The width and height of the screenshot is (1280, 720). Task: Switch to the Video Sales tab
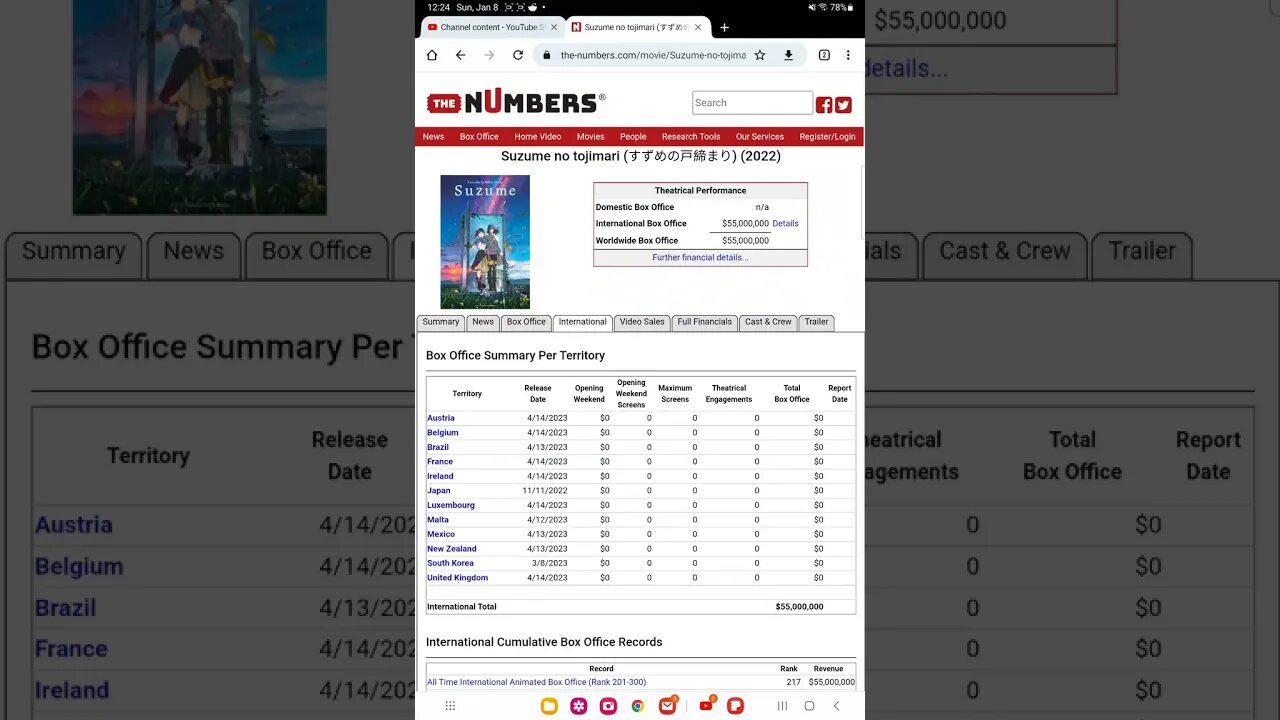pyautogui.click(x=642, y=322)
